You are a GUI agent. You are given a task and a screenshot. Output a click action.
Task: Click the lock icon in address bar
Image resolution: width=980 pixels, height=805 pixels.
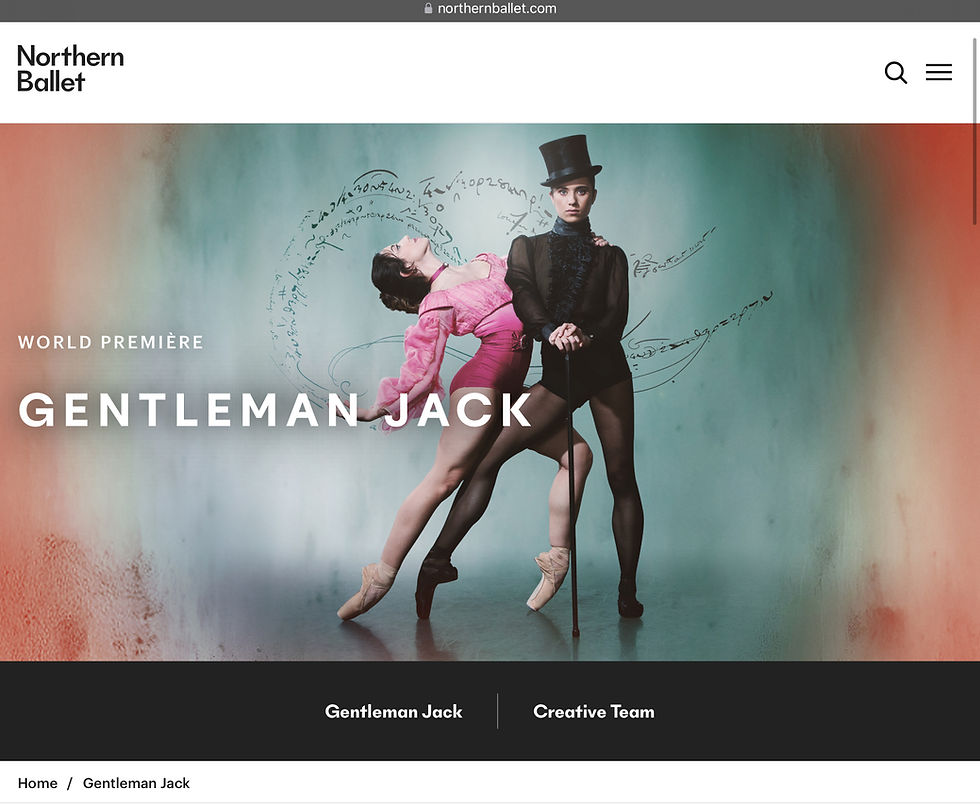click(x=428, y=8)
